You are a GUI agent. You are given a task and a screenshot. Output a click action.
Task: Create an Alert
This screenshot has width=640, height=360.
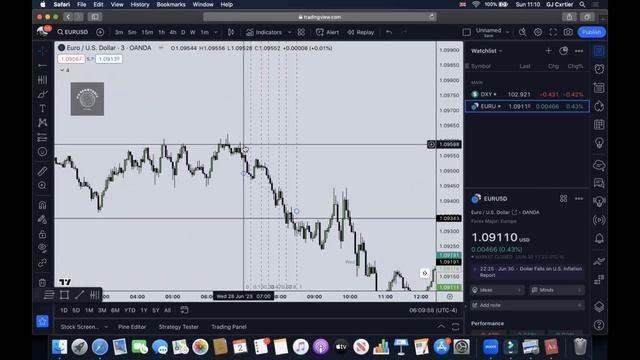point(328,32)
